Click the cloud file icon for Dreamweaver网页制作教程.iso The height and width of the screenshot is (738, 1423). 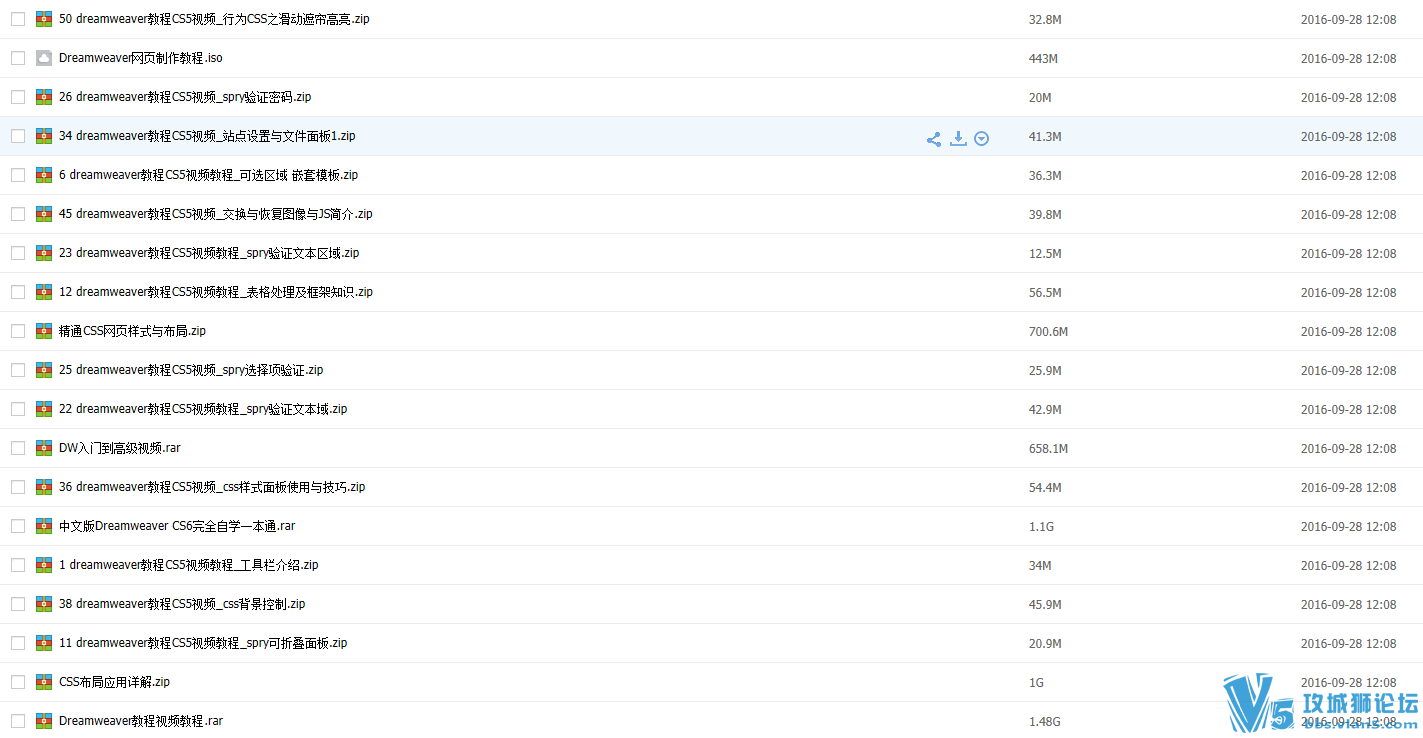click(x=44, y=58)
